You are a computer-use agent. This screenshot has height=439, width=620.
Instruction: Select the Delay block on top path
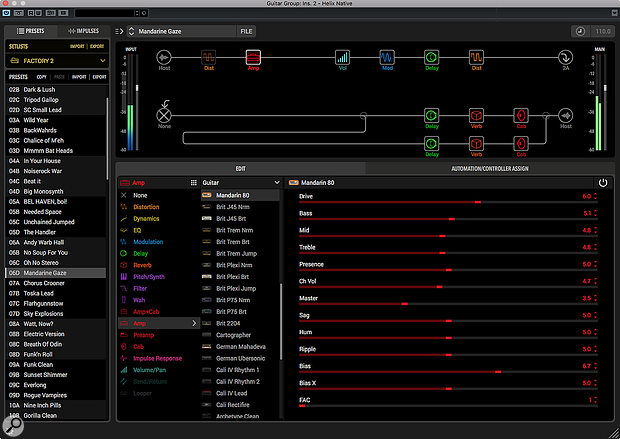click(431, 58)
